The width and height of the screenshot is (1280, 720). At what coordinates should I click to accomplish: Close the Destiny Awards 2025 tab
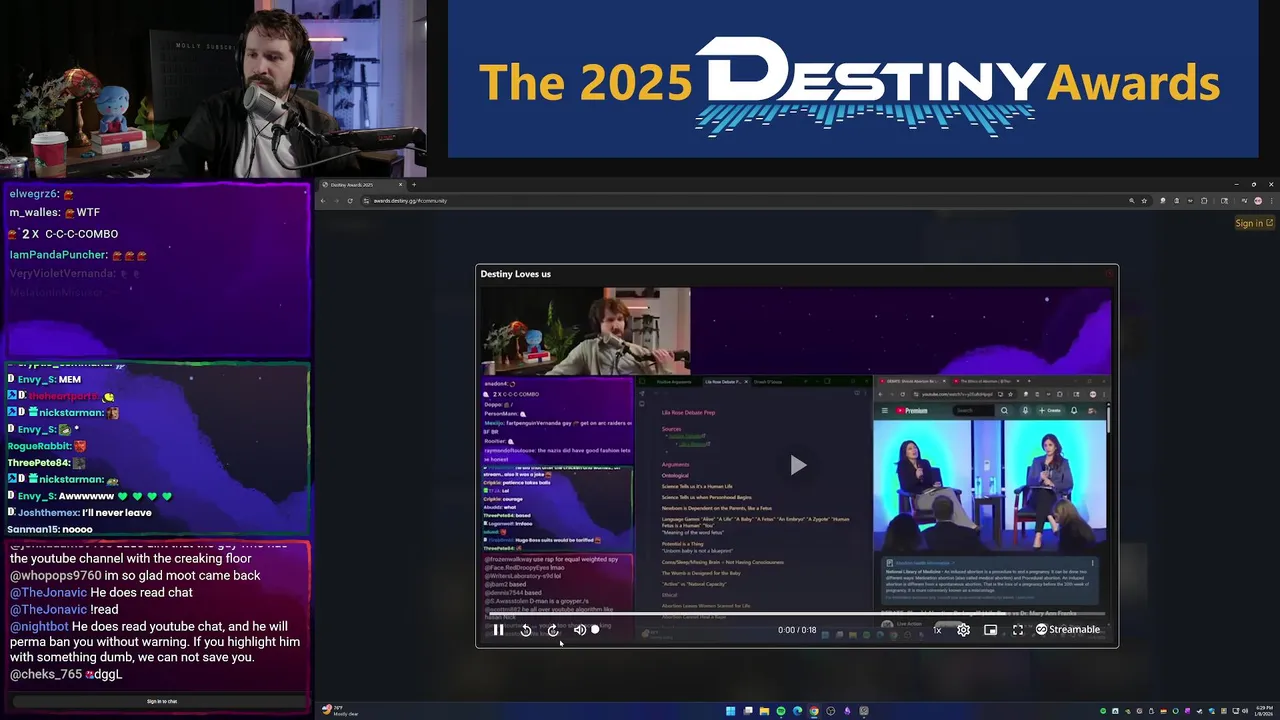[401, 184]
